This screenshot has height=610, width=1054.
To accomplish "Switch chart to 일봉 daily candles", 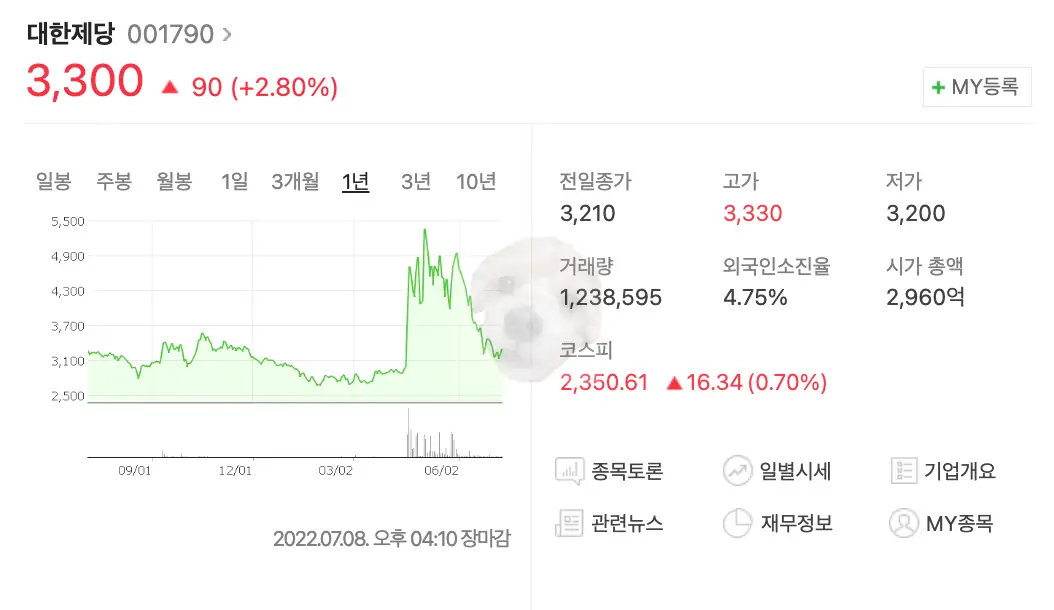I will coord(52,181).
